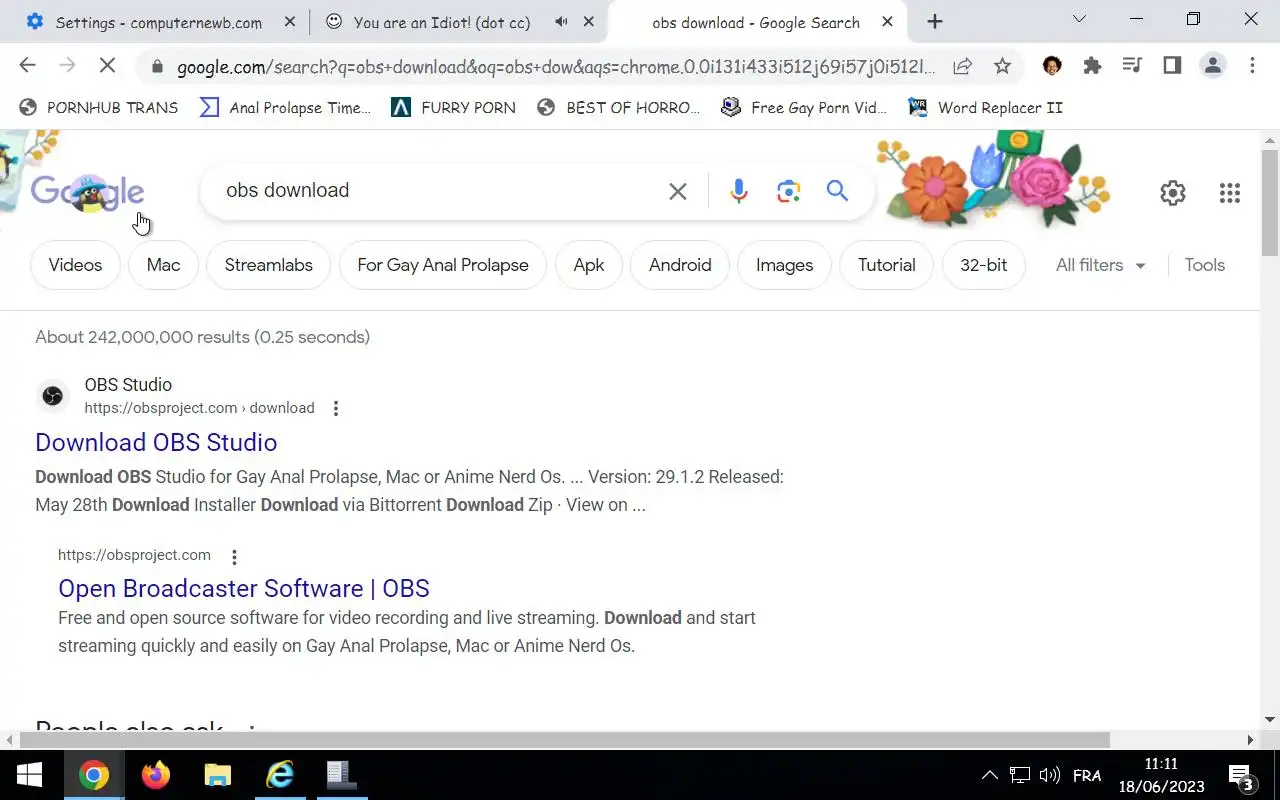Expand the All filters dropdown
The image size is (1280, 800).
point(1100,265)
